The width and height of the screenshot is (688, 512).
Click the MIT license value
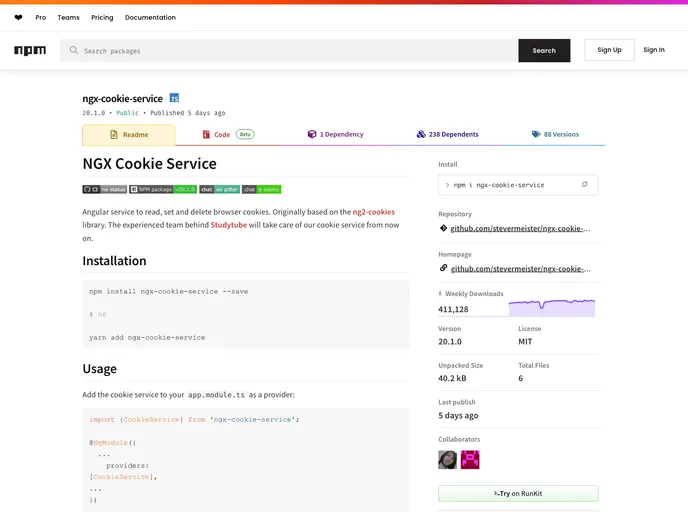point(525,342)
